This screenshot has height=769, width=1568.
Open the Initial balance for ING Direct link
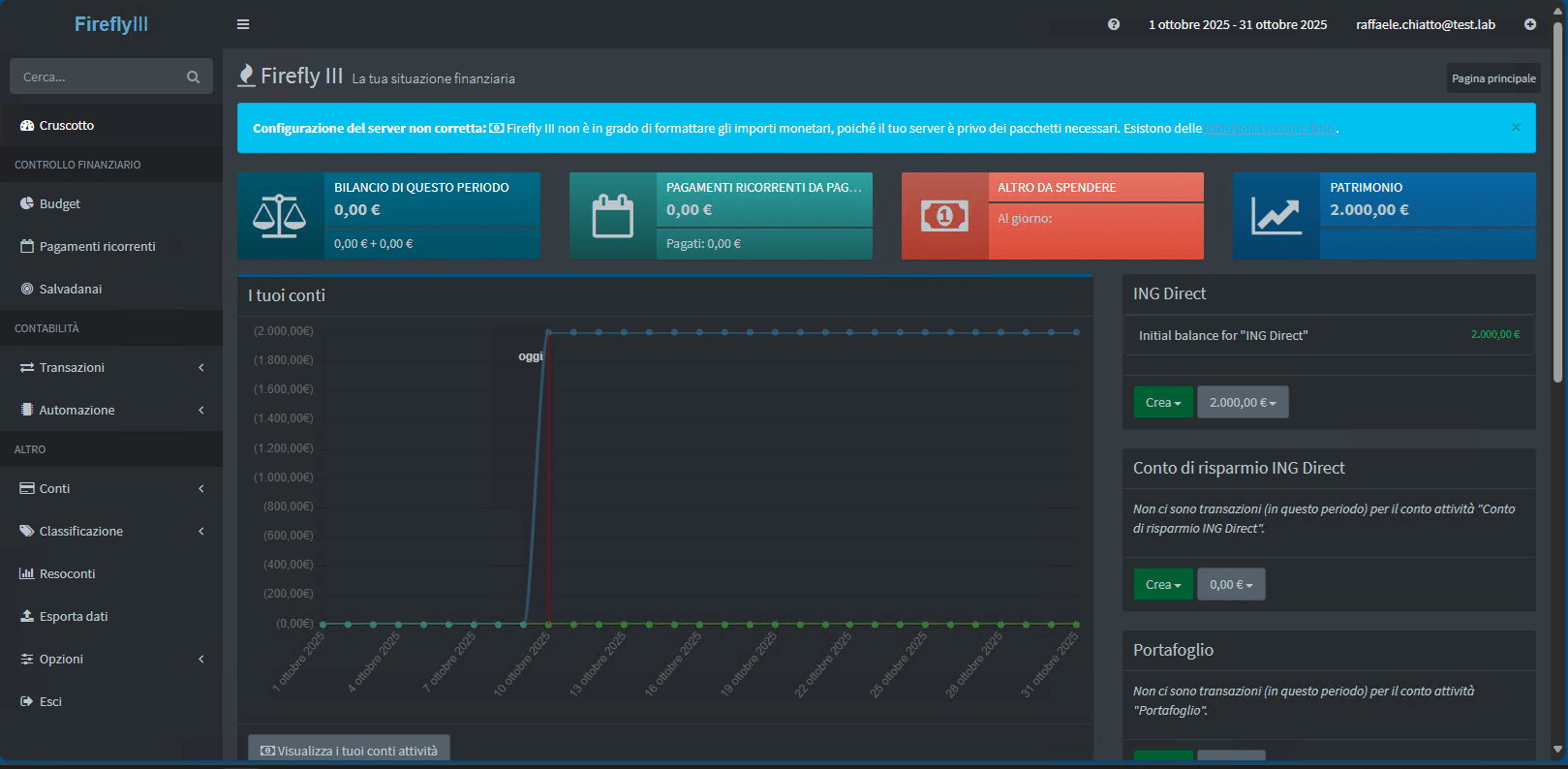click(1223, 335)
